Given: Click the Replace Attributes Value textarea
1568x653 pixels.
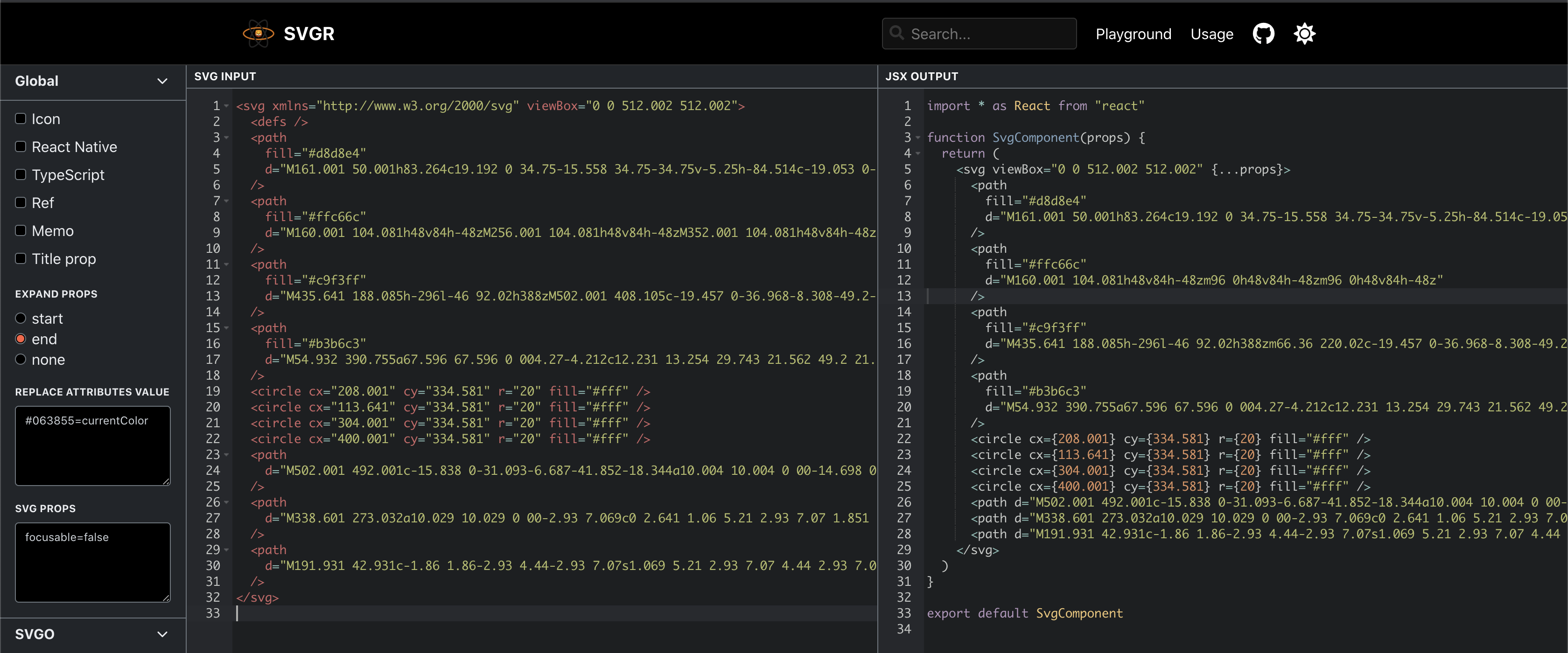Looking at the screenshot, I should point(92,445).
